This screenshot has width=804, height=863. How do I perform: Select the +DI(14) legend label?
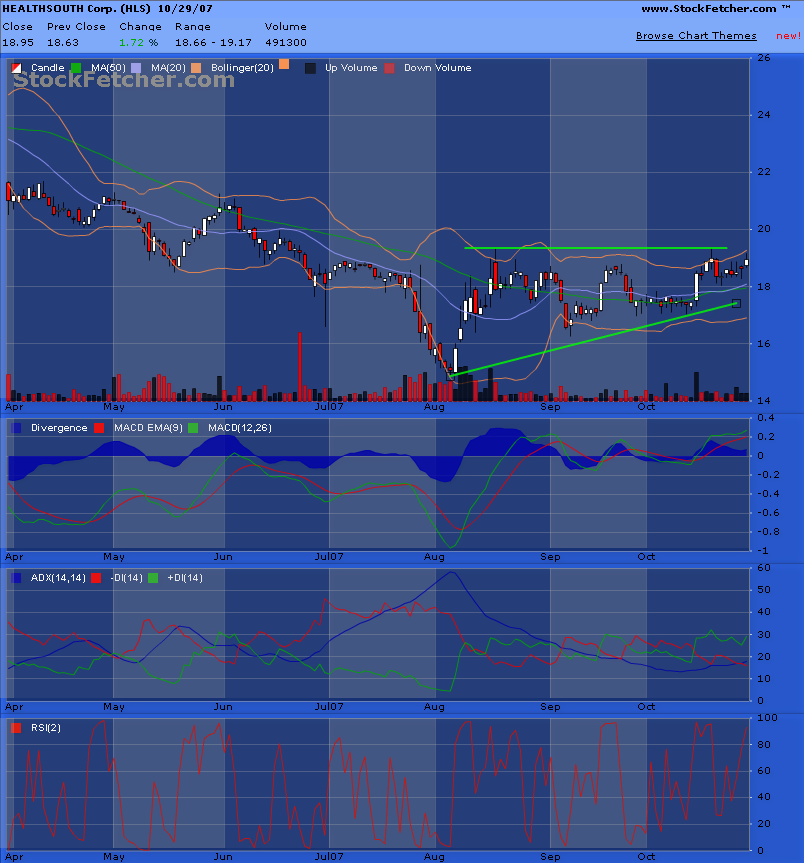(x=185, y=578)
